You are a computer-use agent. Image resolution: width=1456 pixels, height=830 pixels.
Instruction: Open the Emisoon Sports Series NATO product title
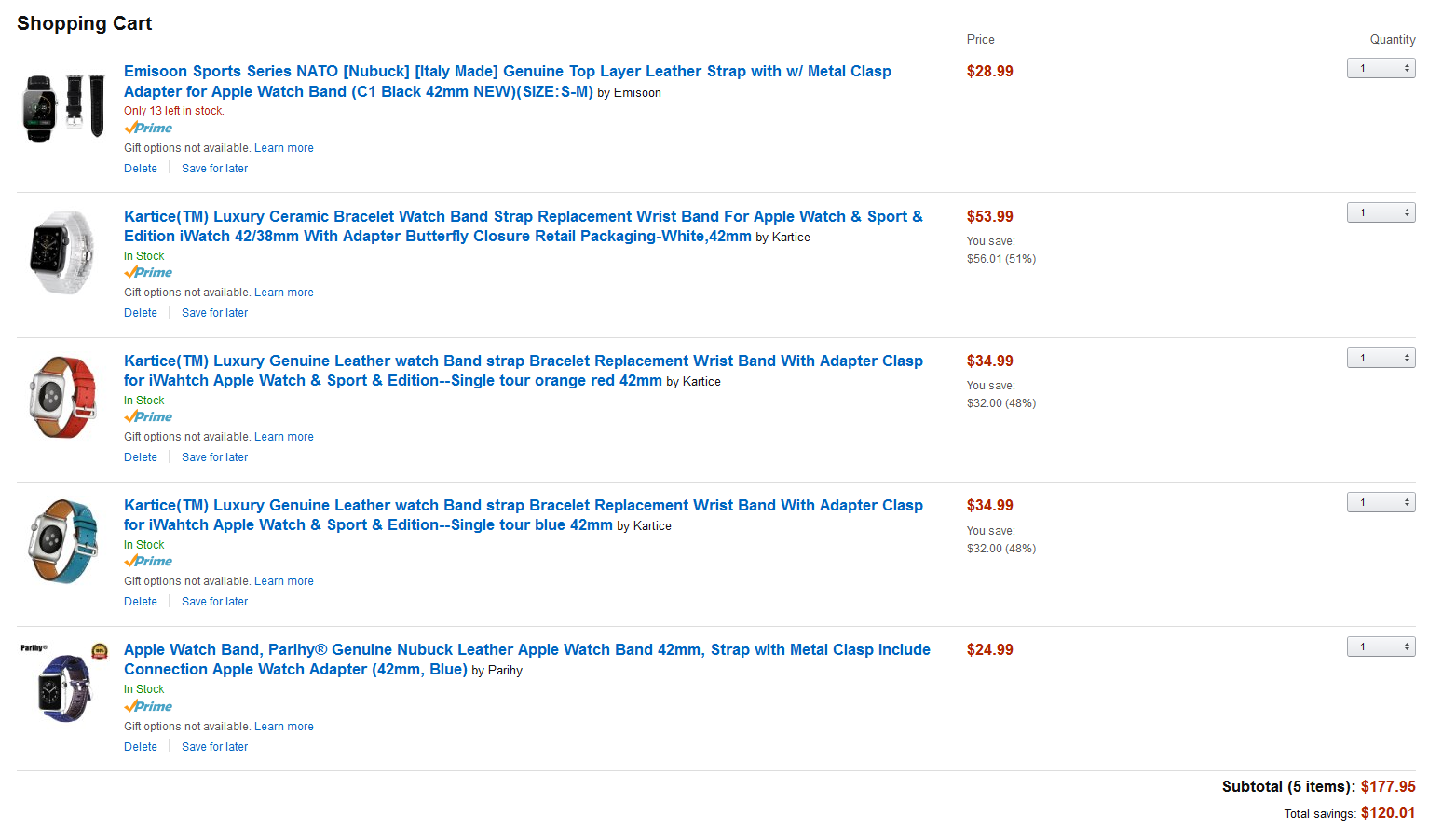508,81
